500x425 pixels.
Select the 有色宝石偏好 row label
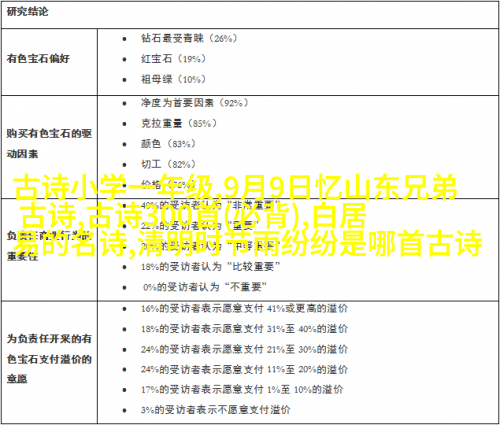(38, 59)
